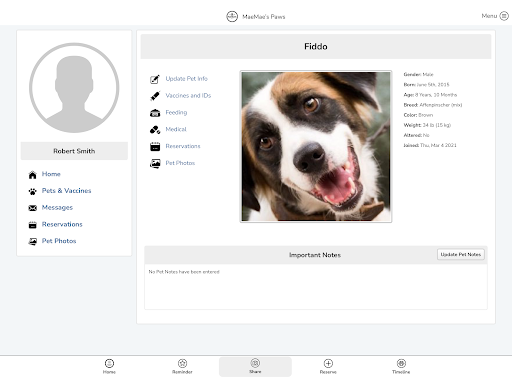This screenshot has width=512, height=384.
Task: Click the Feeding bowl icon
Action: coord(155,113)
